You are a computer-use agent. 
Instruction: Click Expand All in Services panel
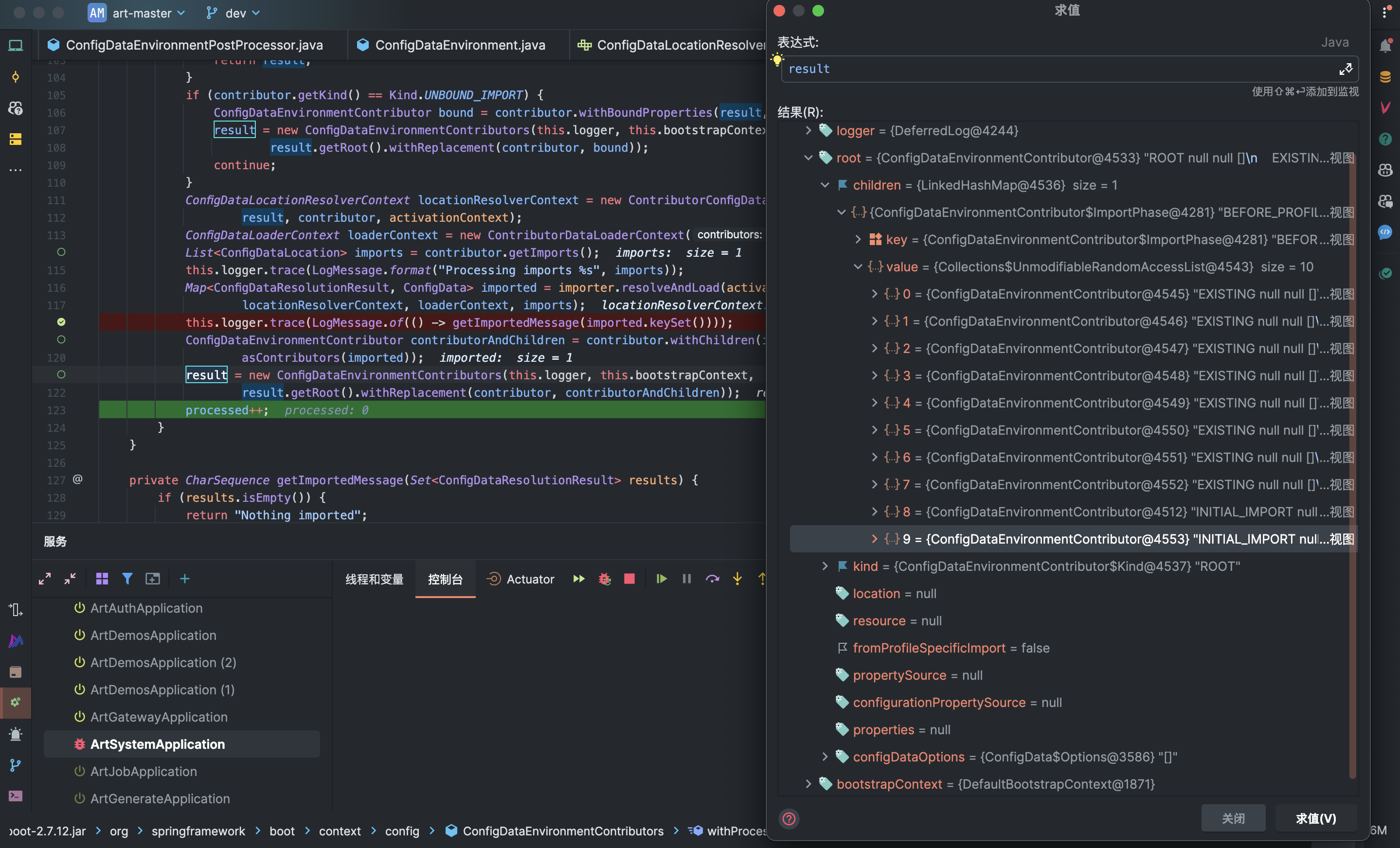pyautogui.click(x=45, y=579)
